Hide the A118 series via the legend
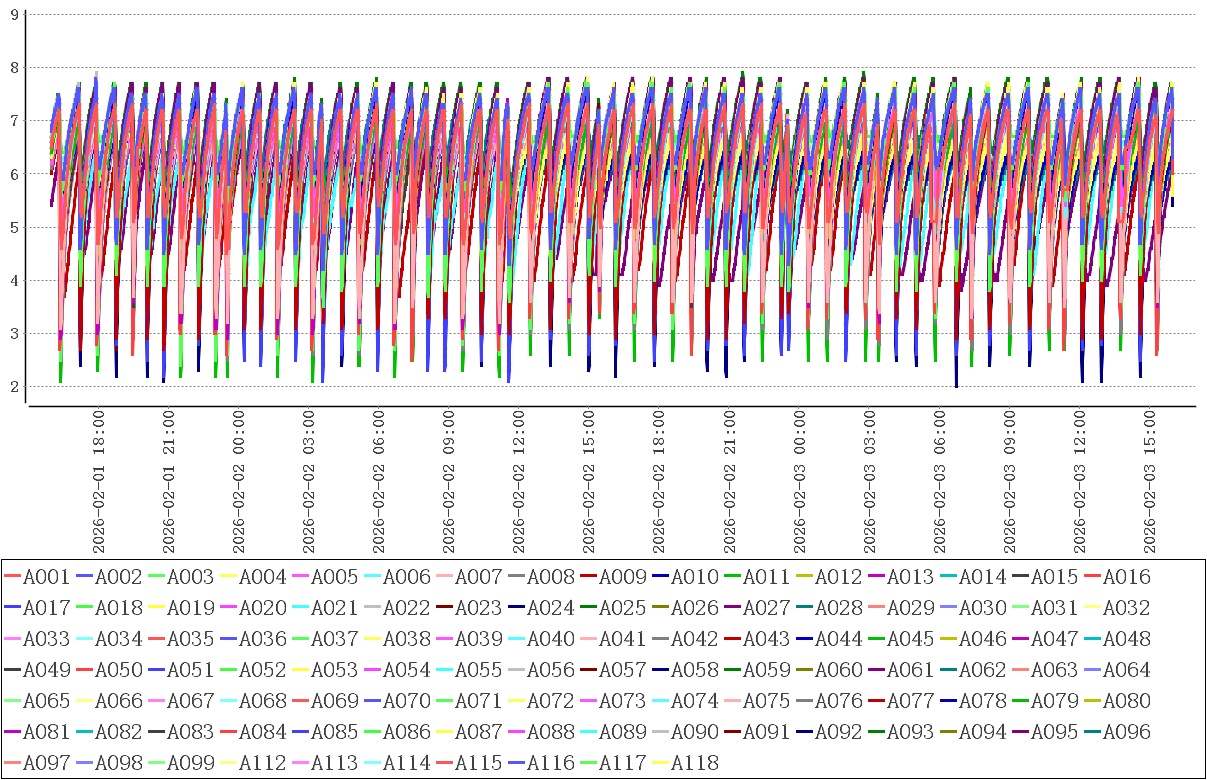This screenshot has height=780, width=1207. click(694, 763)
